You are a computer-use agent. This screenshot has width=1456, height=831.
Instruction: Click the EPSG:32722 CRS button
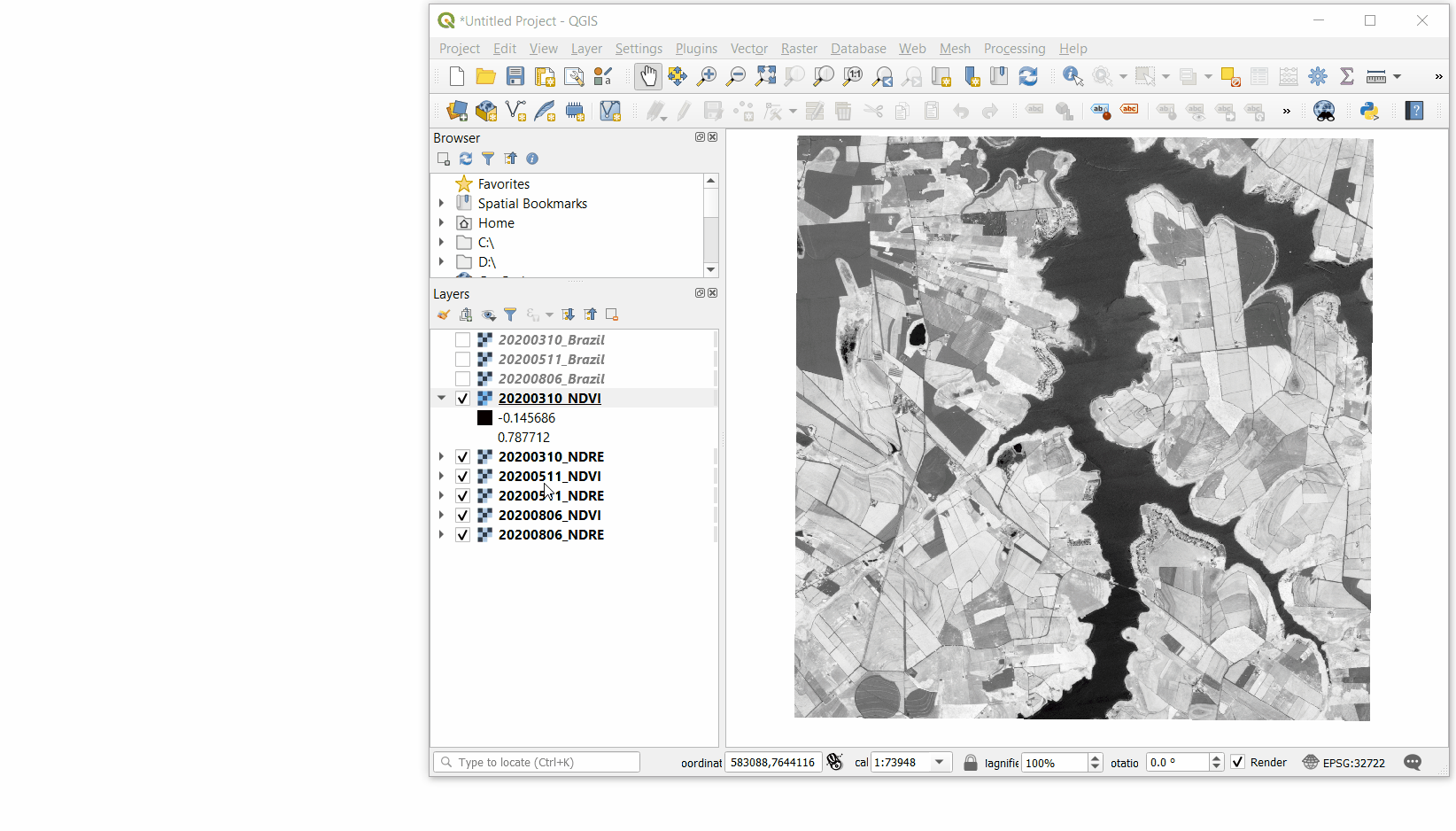pyautogui.click(x=1344, y=763)
